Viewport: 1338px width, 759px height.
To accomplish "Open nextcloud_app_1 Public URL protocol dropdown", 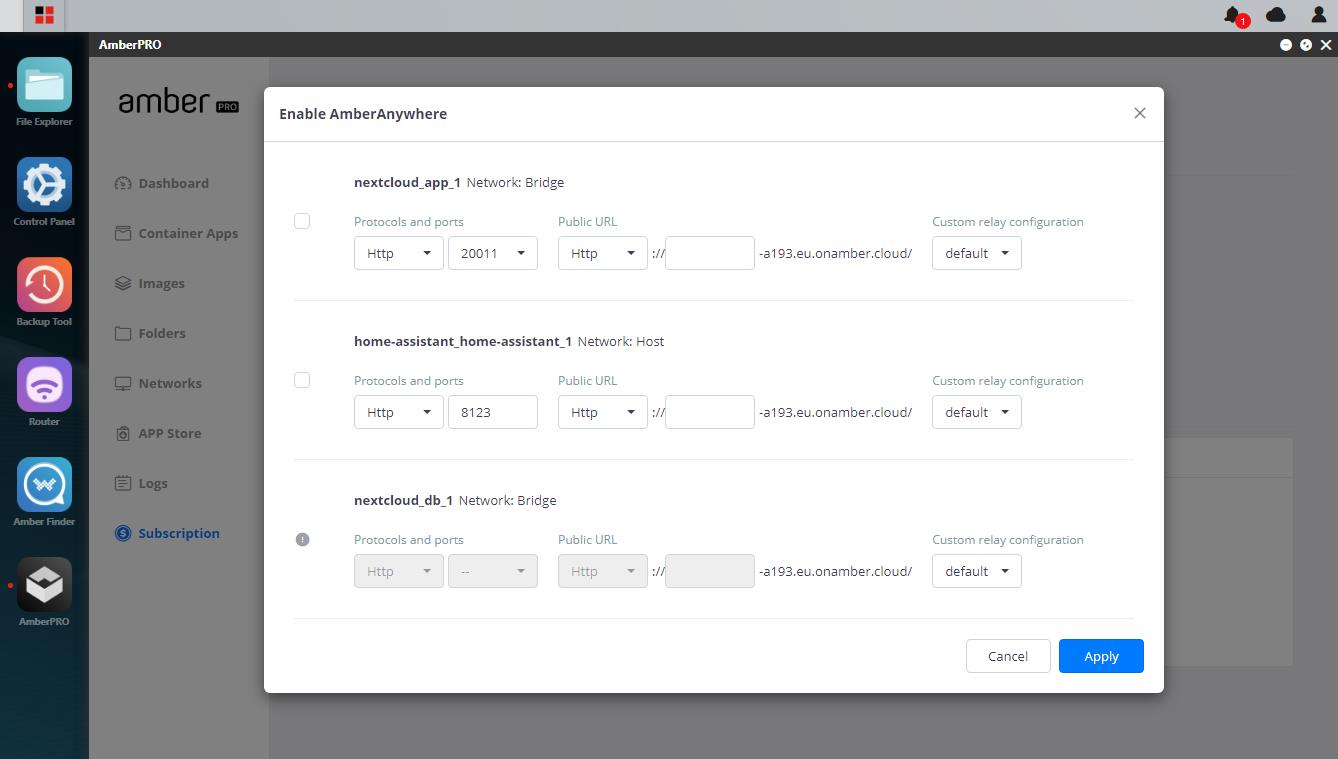I will click(x=602, y=253).
